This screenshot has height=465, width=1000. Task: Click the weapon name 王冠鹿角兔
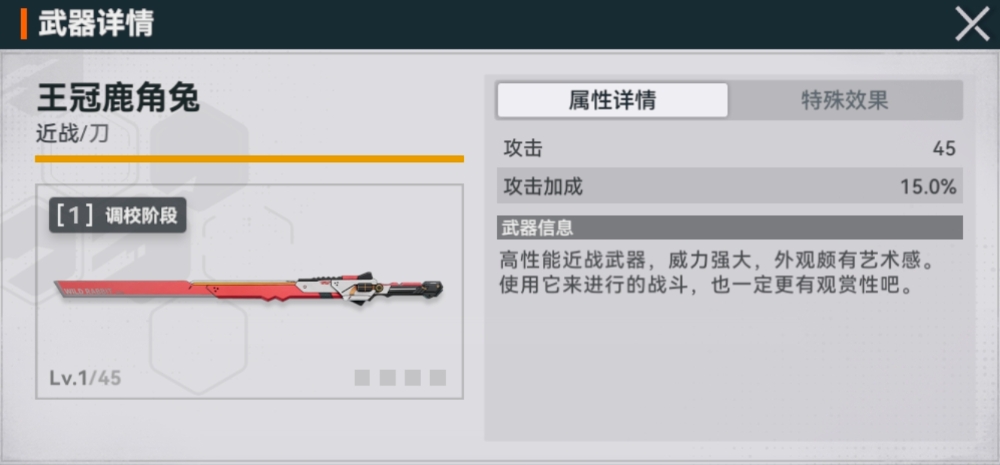(x=118, y=99)
